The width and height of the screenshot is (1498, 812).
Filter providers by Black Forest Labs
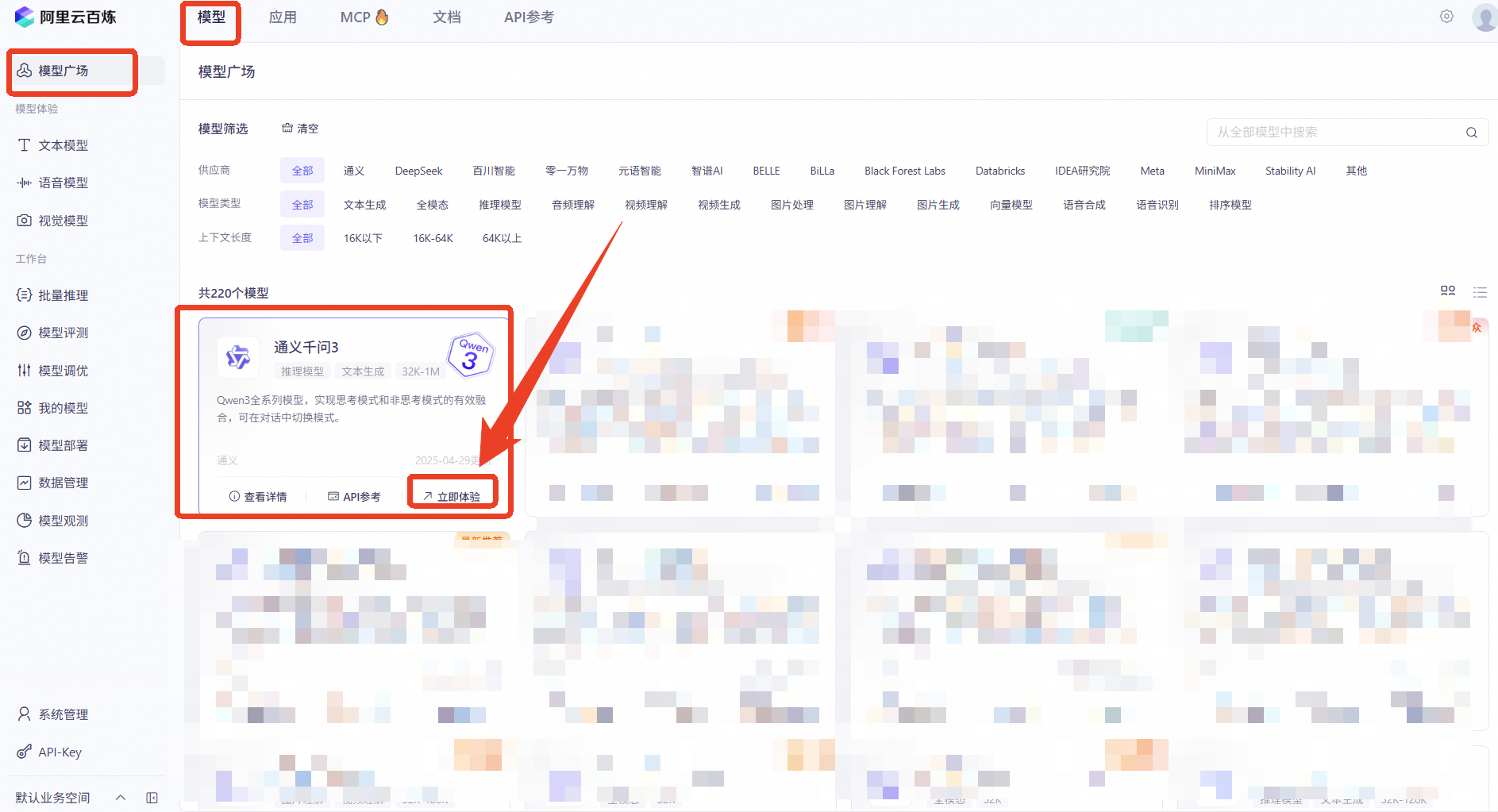pos(905,171)
